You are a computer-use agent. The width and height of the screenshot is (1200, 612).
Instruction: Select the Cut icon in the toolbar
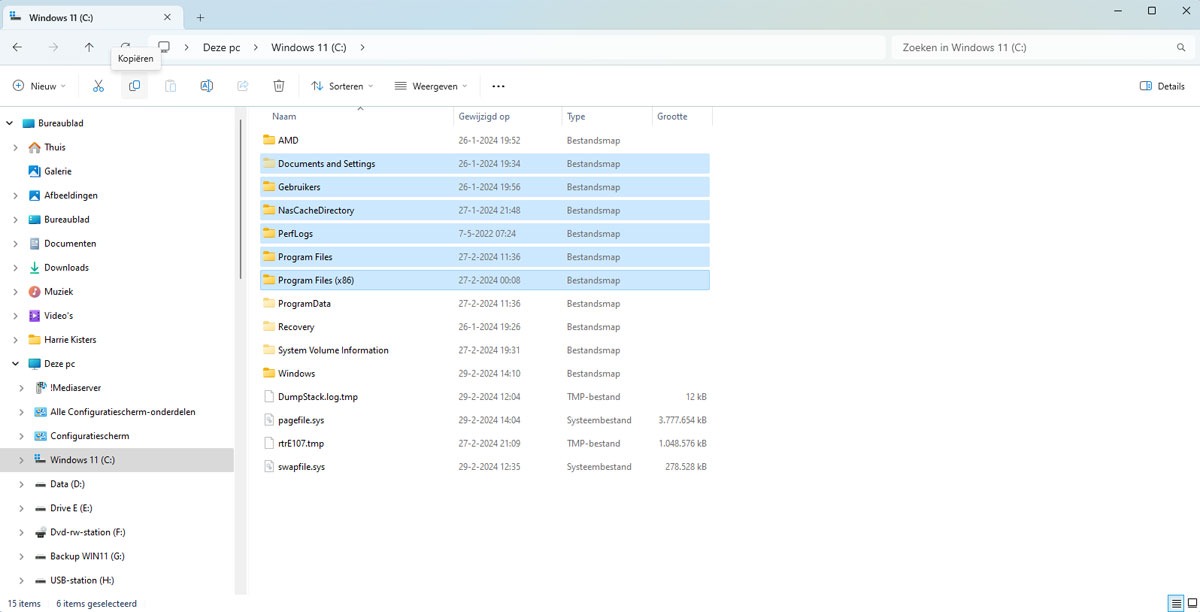pyautogui.click(x=97, y=85)
